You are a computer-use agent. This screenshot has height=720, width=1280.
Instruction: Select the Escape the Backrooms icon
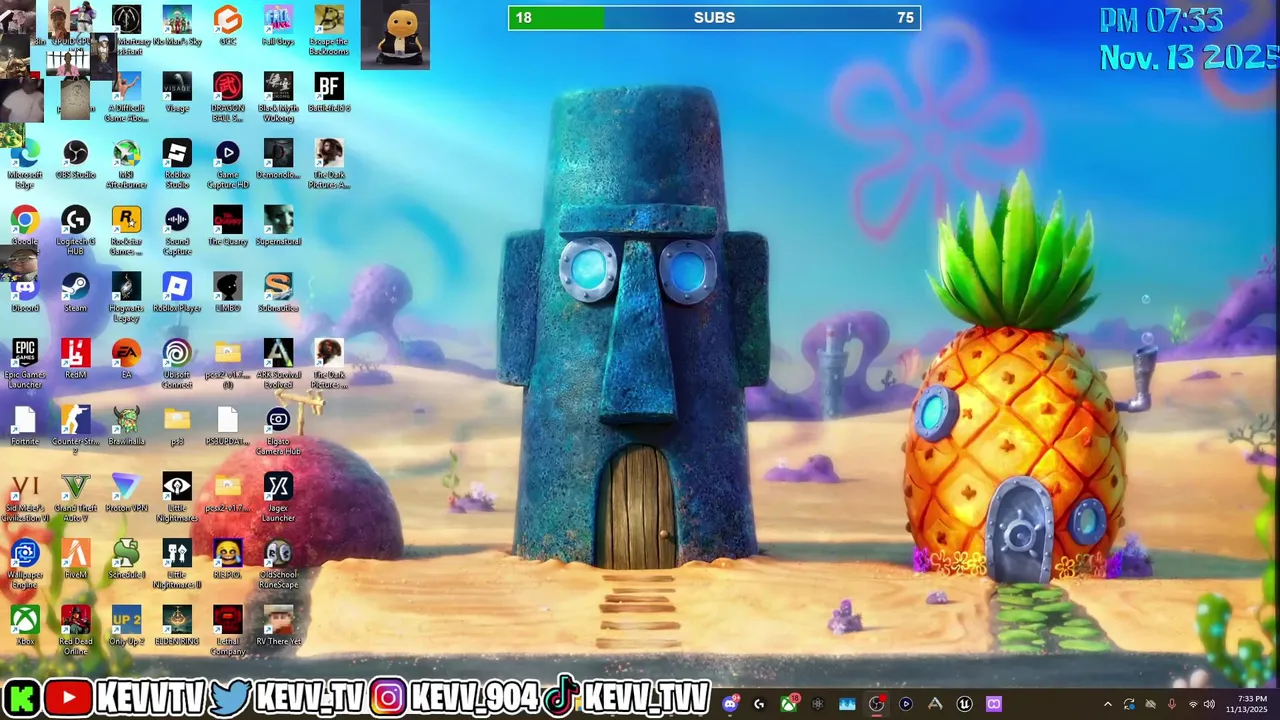(x=329, y=30)
